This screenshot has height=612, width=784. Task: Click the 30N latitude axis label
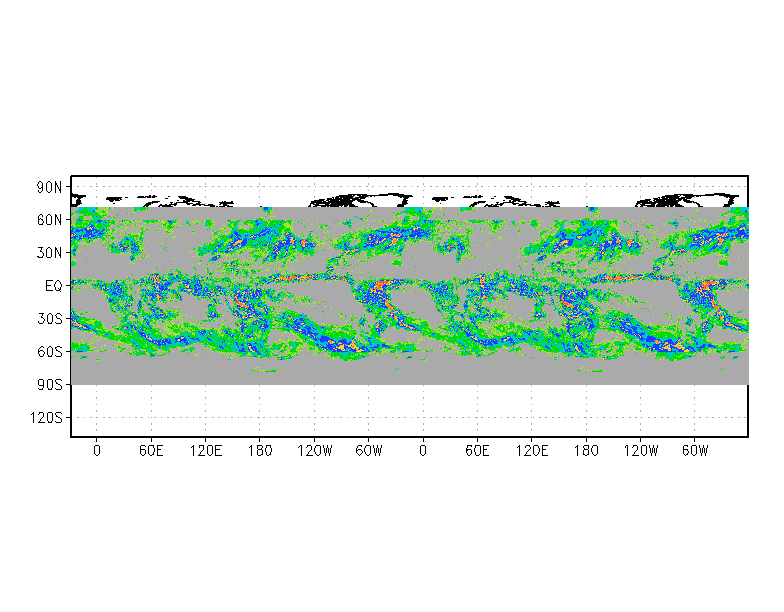[x=50, y=253]
